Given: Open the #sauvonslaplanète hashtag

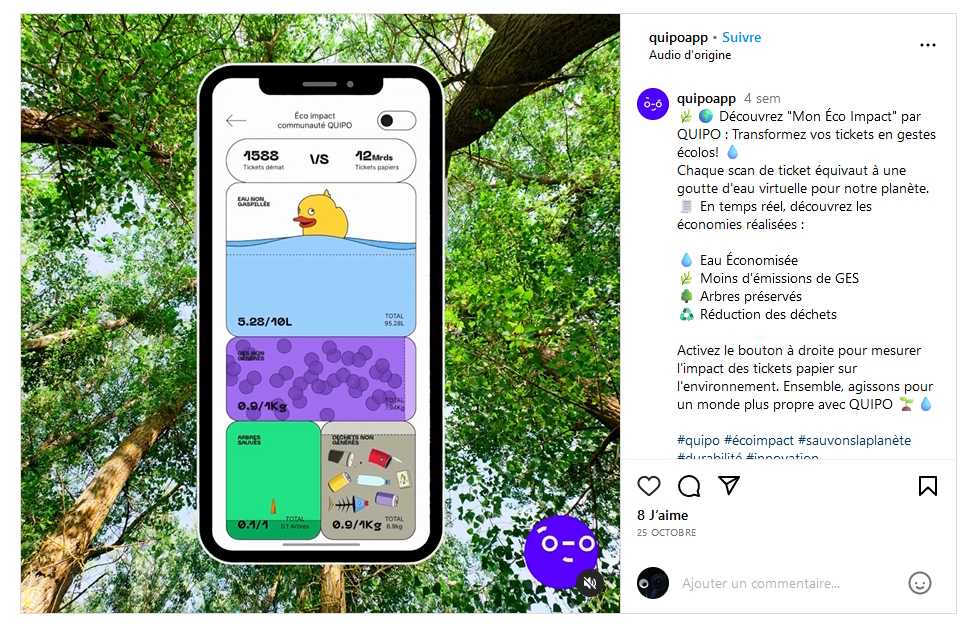Looking at the screenshot, I should [854, 440].
